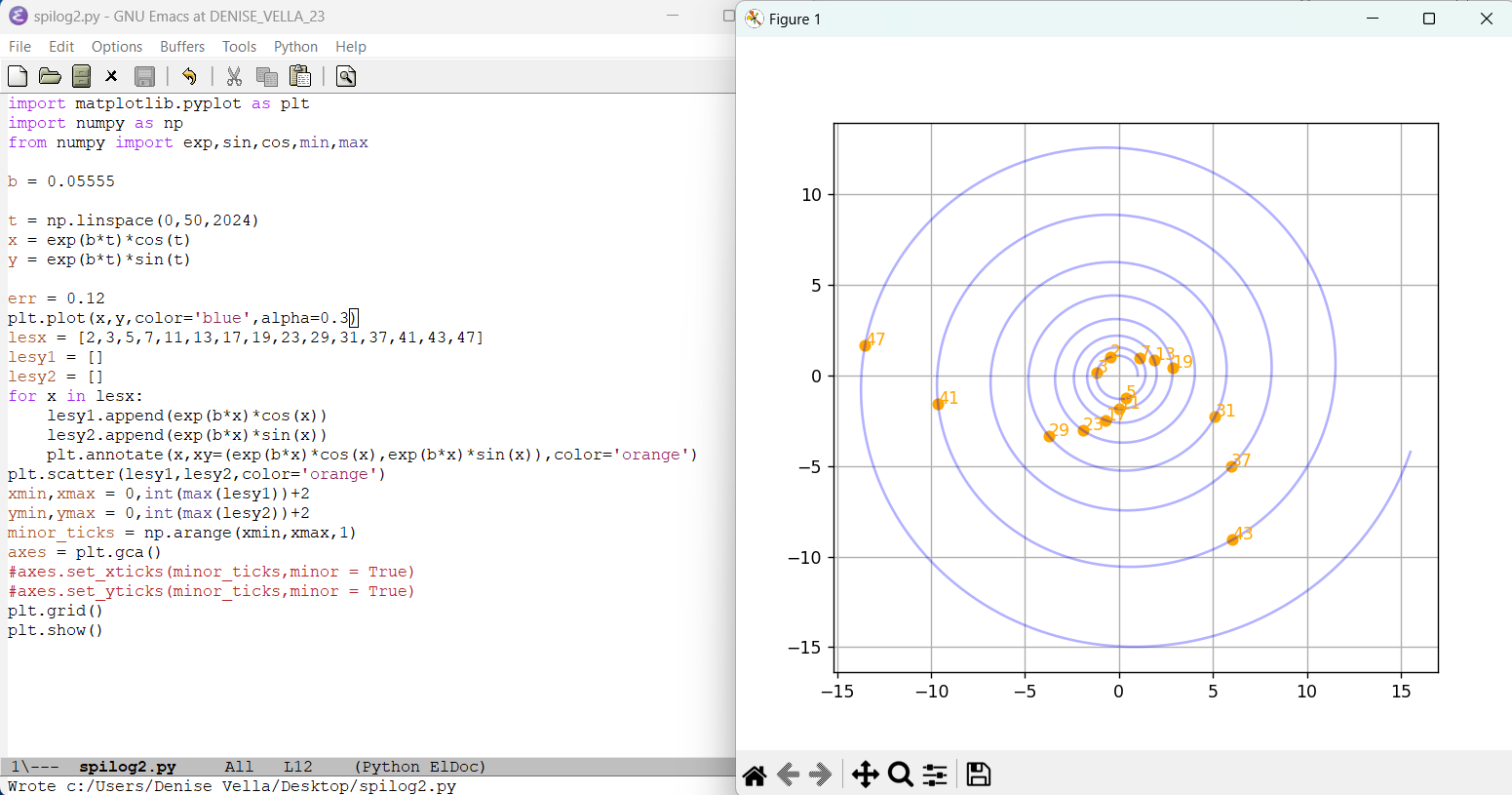Screen dimensions: 1512x795
Task: Open an existing file via the folder icon
Action: [50, 76]
